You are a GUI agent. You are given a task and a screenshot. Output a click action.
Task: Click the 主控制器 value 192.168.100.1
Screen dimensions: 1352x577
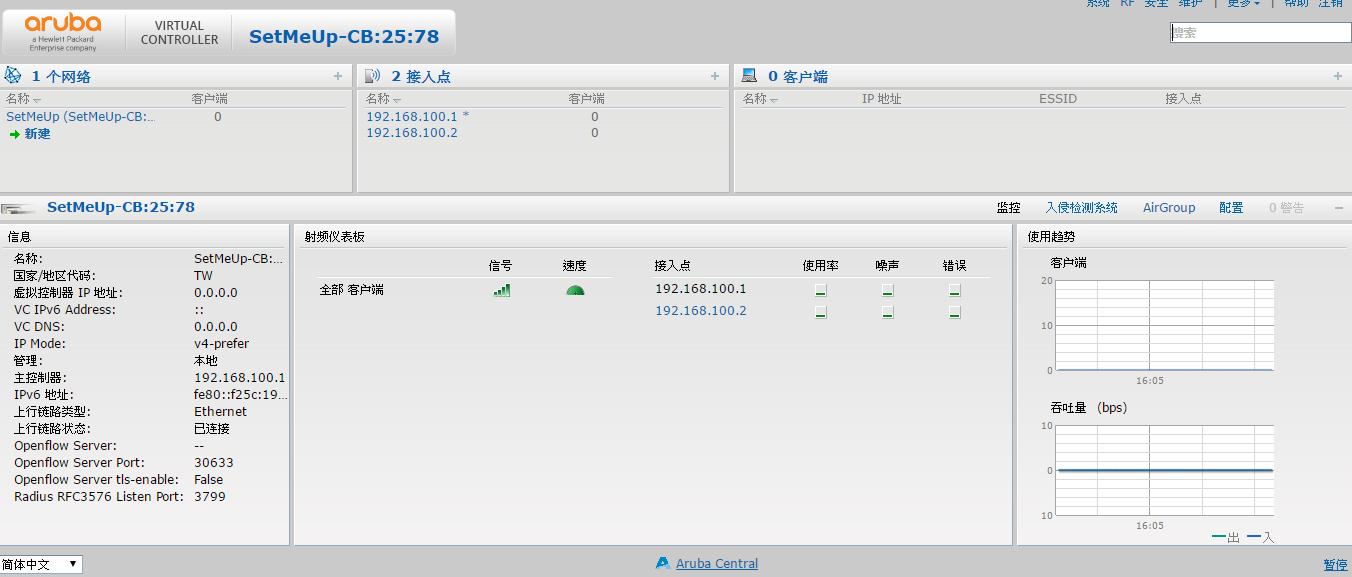(x=240, y=377)
